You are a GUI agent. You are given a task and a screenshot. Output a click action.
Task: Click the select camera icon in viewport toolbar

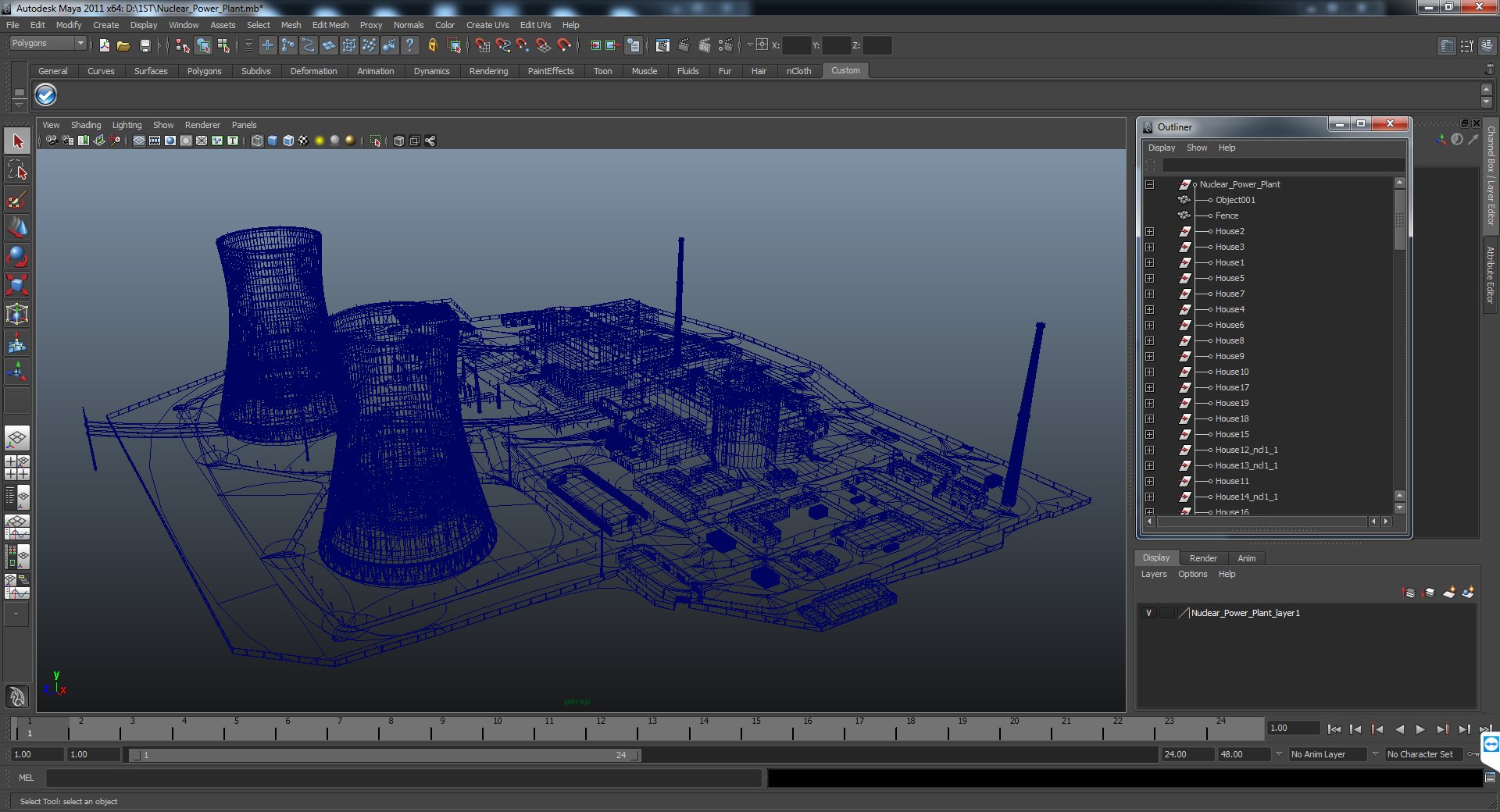(x=52, y=141)
